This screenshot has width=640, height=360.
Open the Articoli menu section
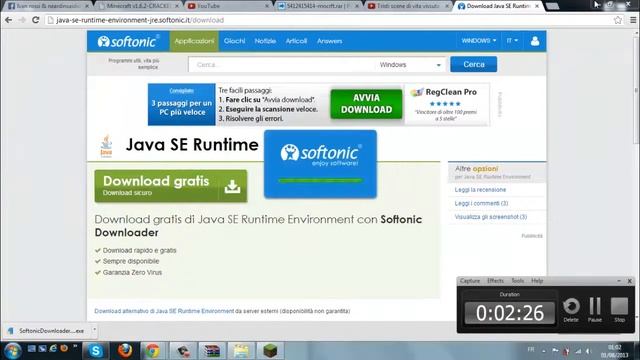tap(296, 41)
